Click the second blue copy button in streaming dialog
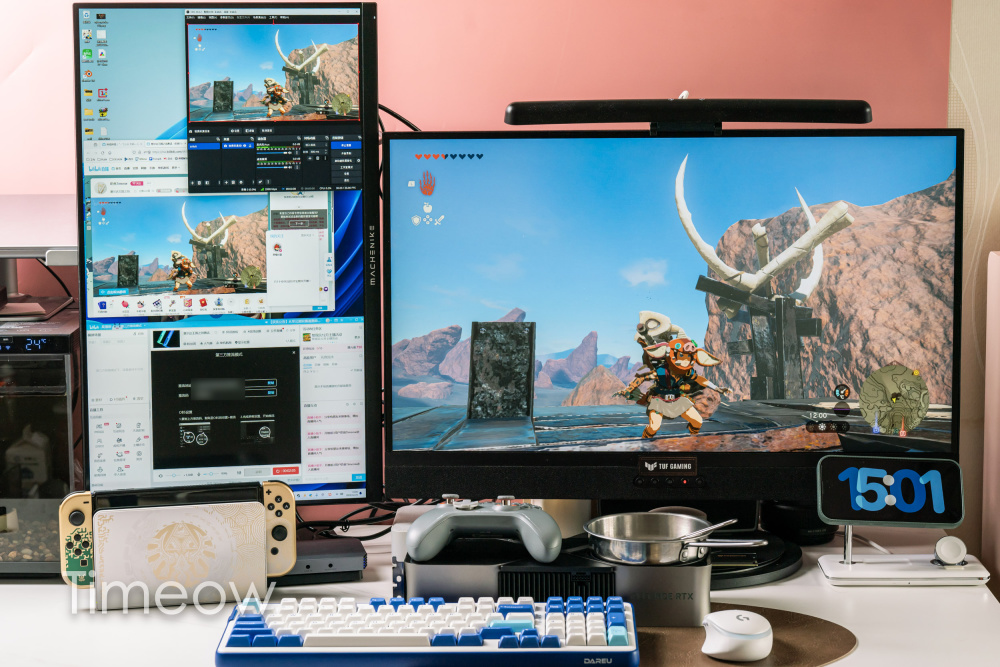Screen dimensions: 1000x667 click(x=271, y=393)
